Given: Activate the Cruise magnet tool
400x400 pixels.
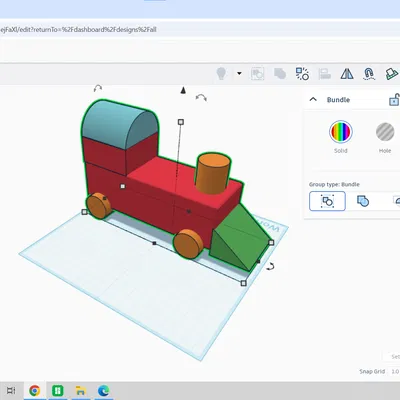Looking at the screenshot, I should coord(369,74).
